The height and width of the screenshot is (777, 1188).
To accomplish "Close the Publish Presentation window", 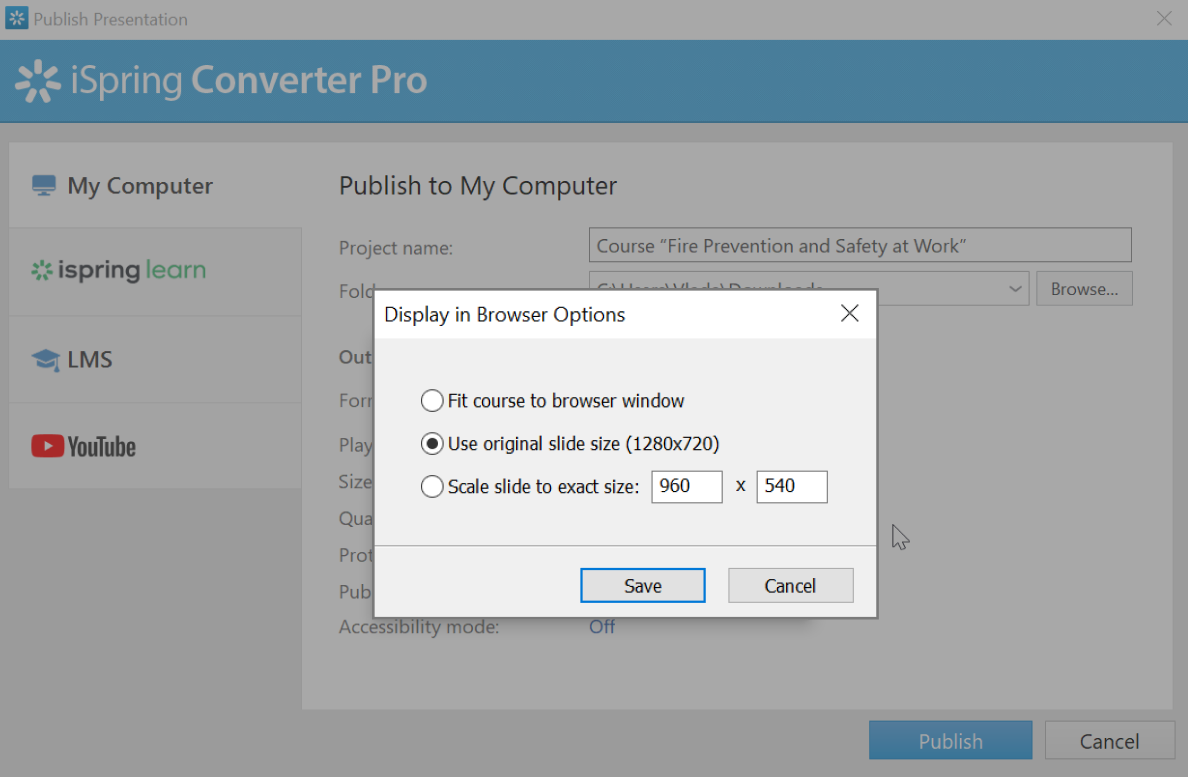I will click(1165, 18).
